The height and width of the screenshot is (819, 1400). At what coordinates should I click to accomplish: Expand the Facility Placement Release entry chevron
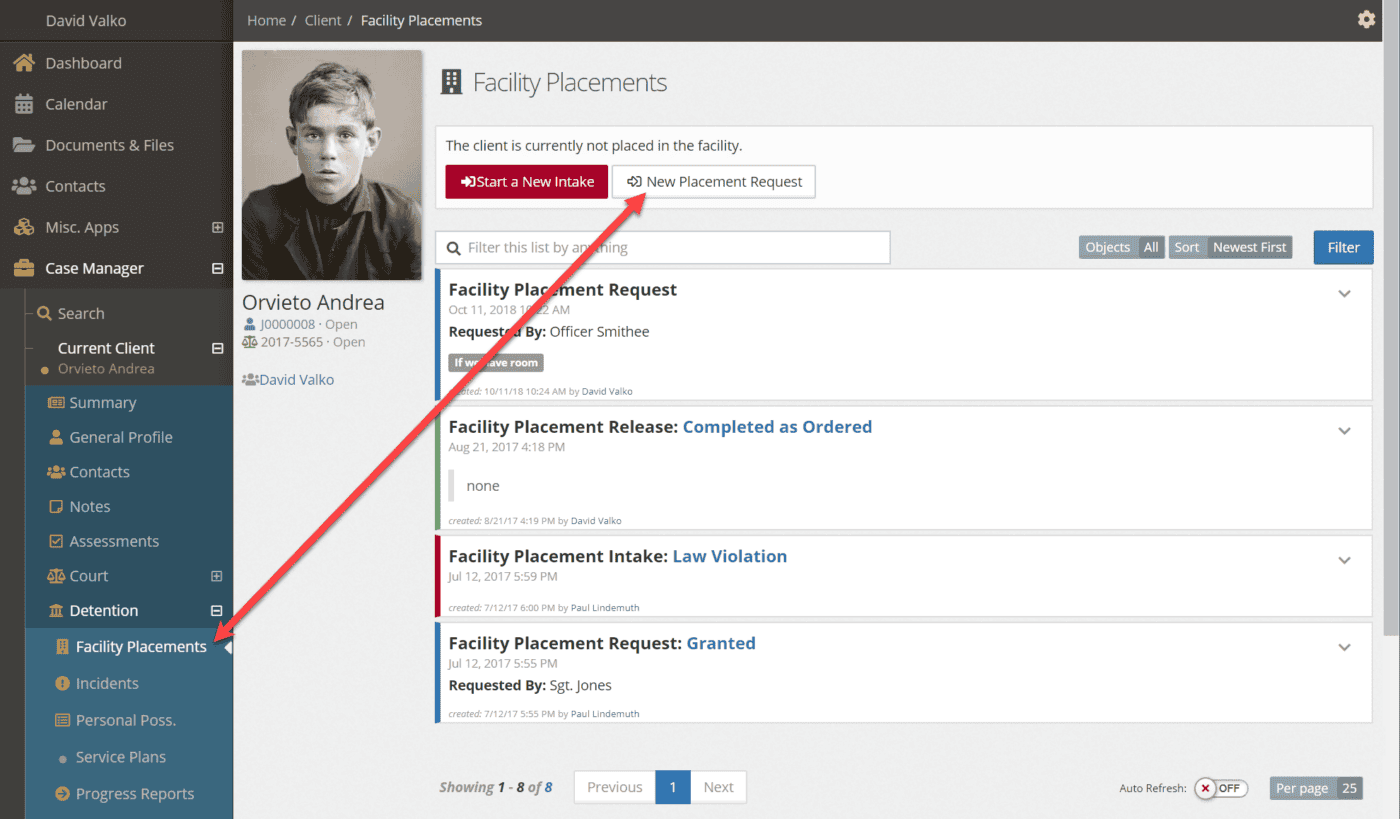(1344, 431)
